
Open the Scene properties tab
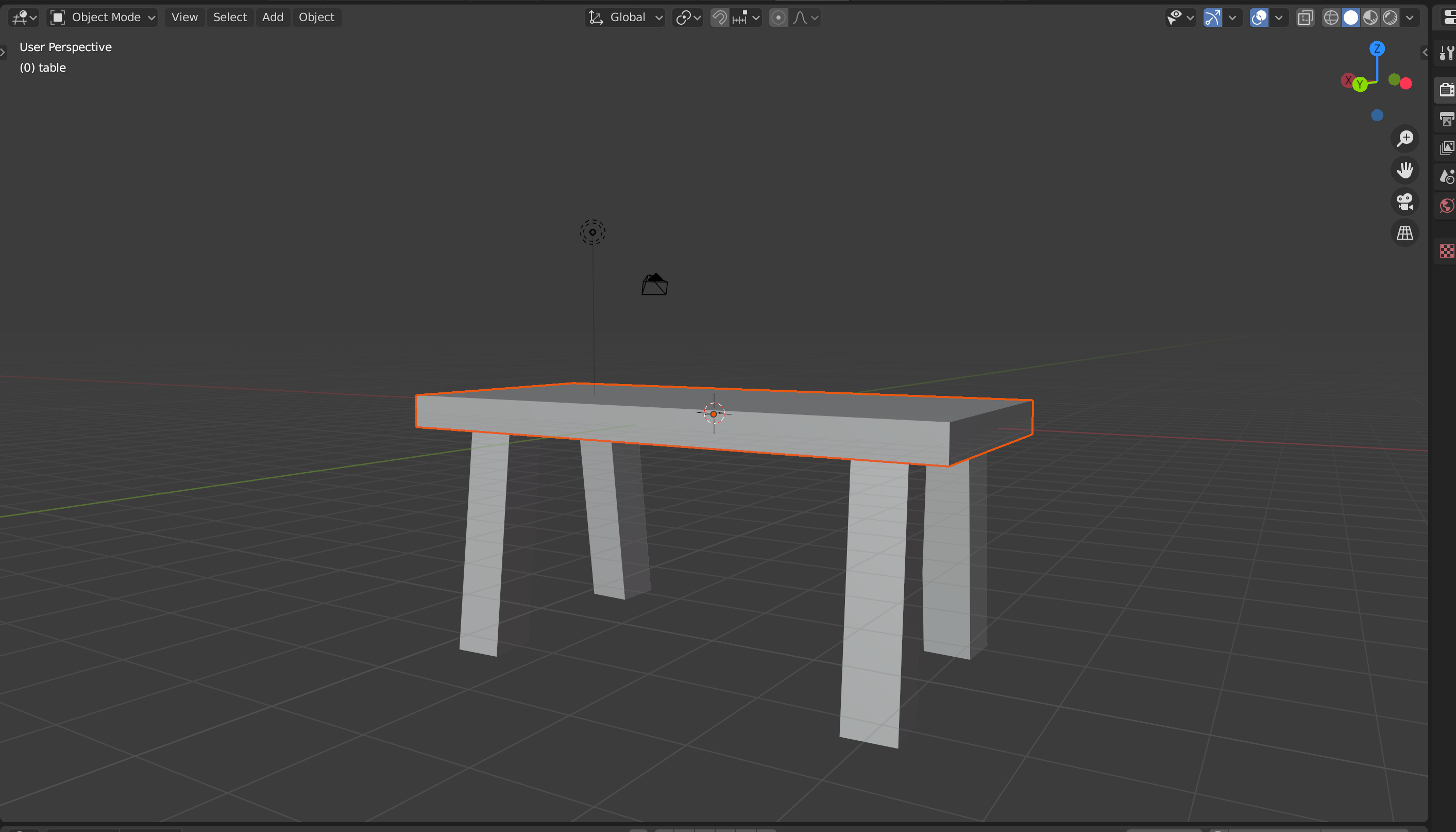tap(1446, 177)
